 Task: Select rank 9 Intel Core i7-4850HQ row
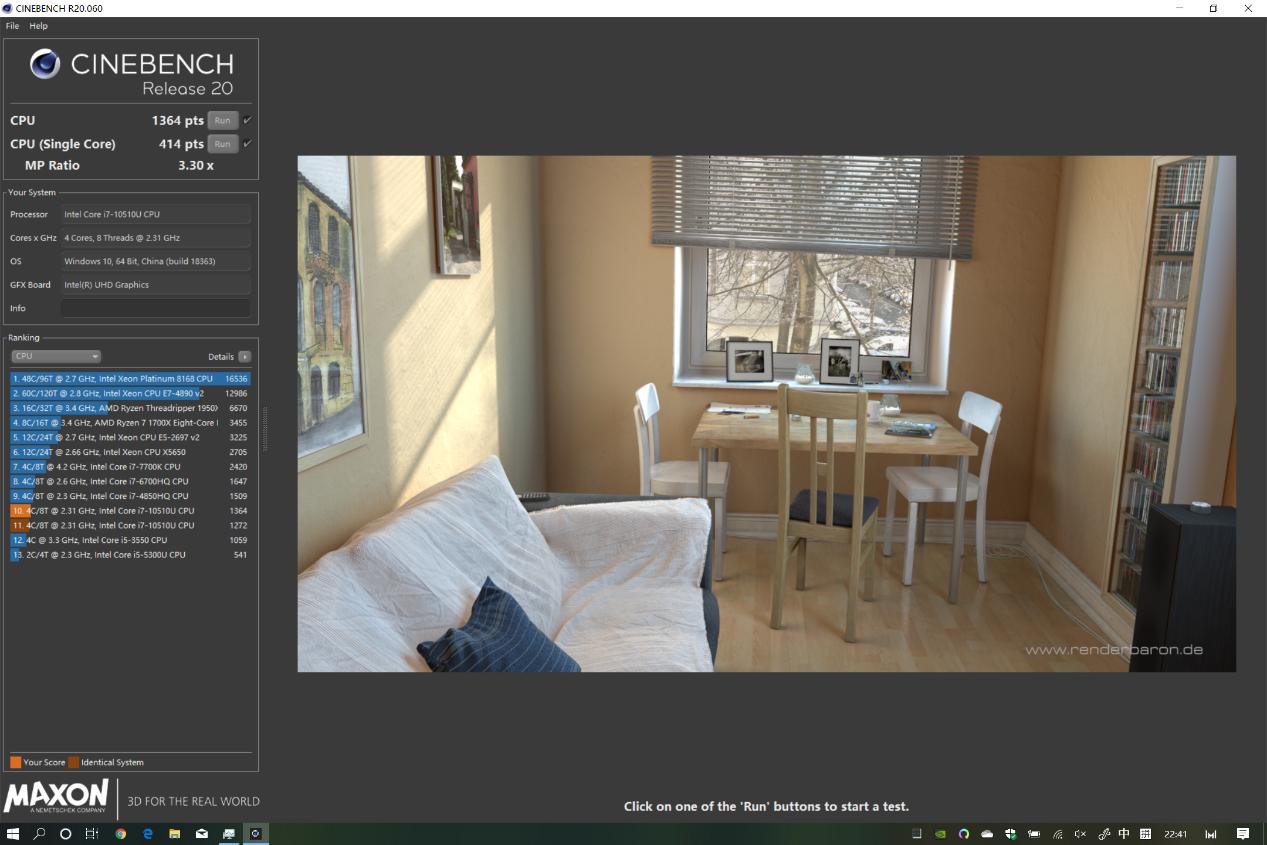coord(130,496)
